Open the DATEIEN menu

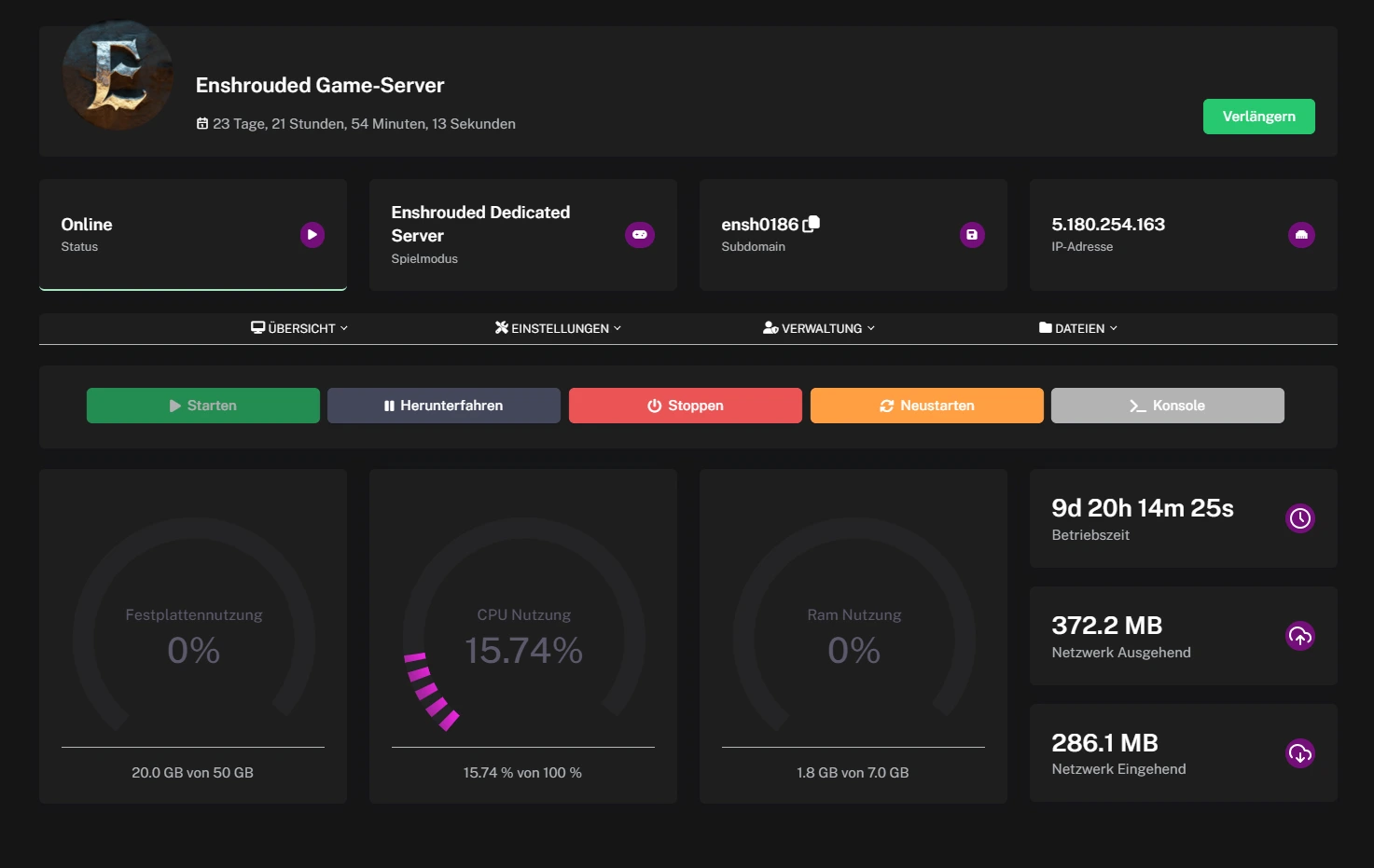pos(1078,328)
